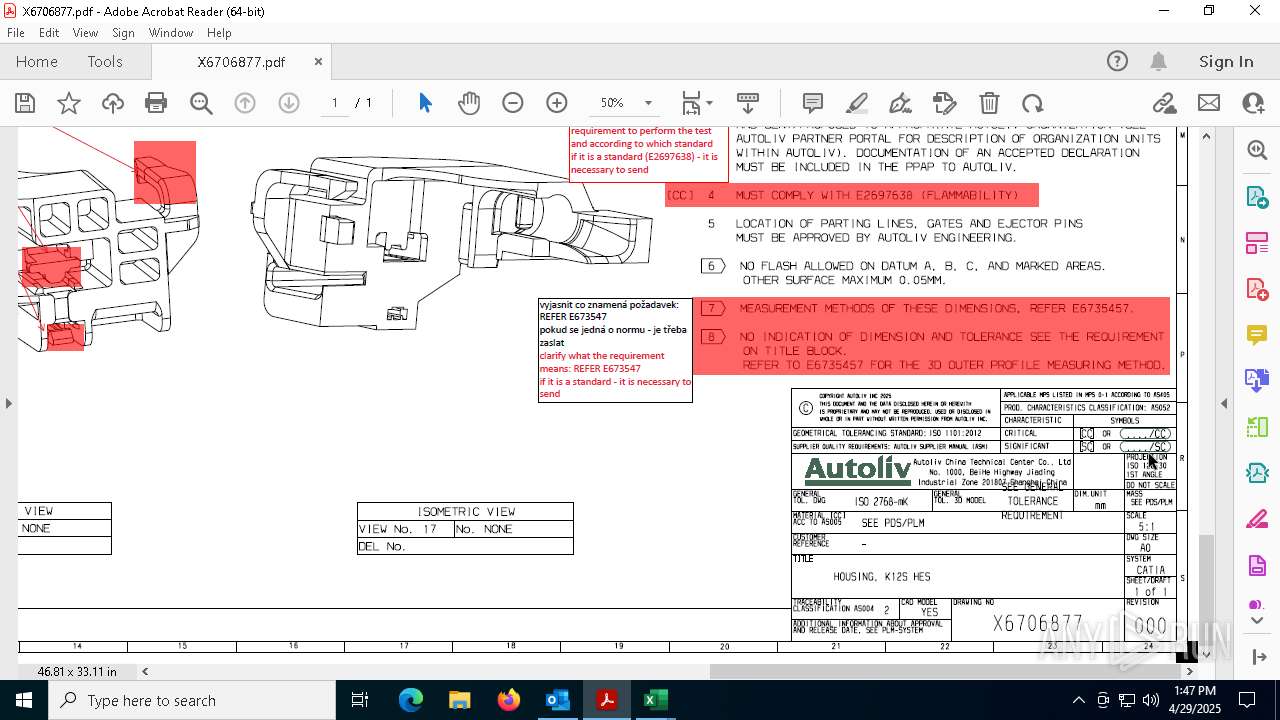Viewport: 1280px width, 720px height.
Task: Click the vertical scrollbar thumb
Action: coord(1206,590)
